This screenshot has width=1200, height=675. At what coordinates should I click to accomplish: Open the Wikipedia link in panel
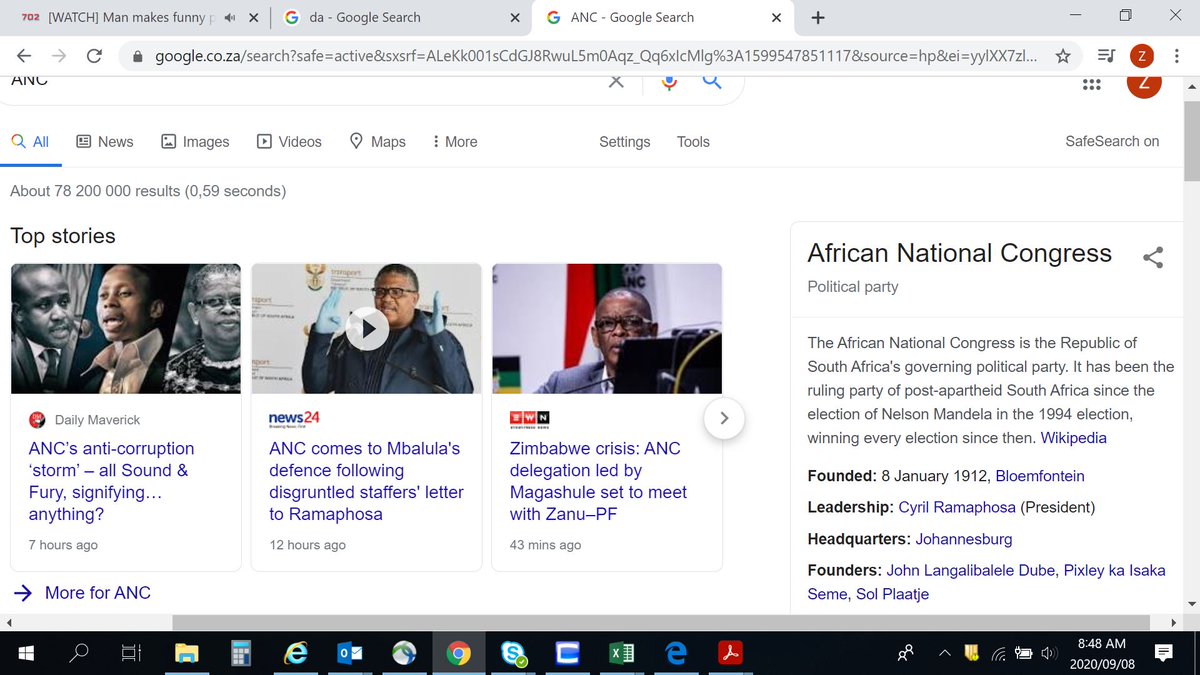[1074, 438]
